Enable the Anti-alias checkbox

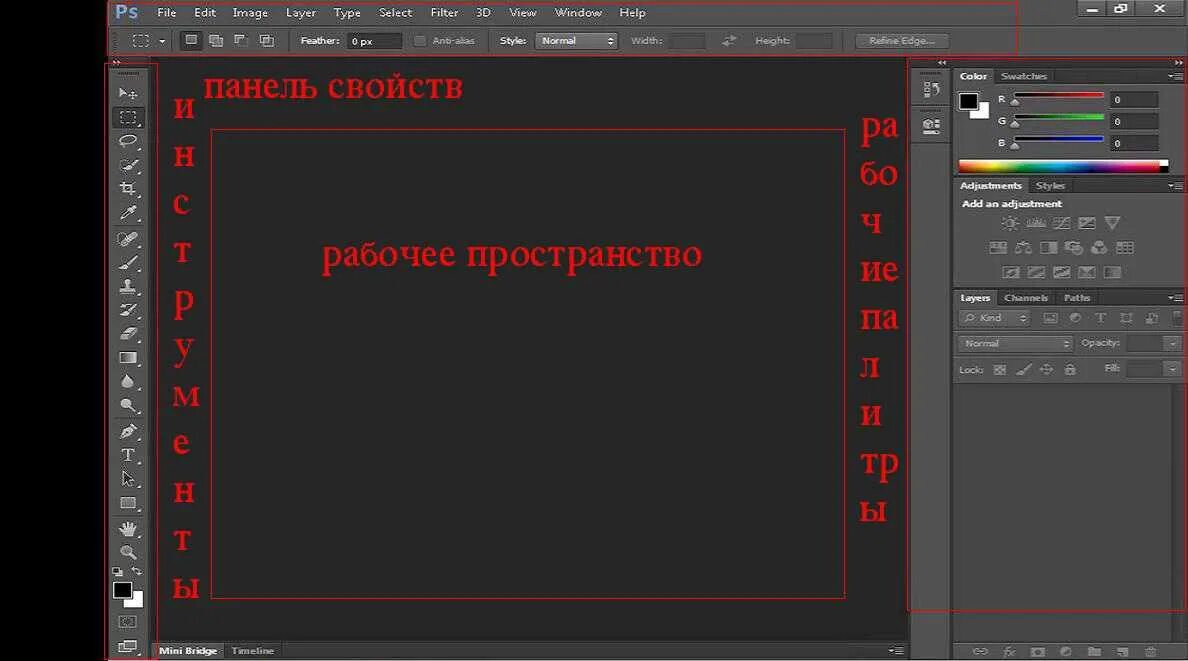point(420,41)
